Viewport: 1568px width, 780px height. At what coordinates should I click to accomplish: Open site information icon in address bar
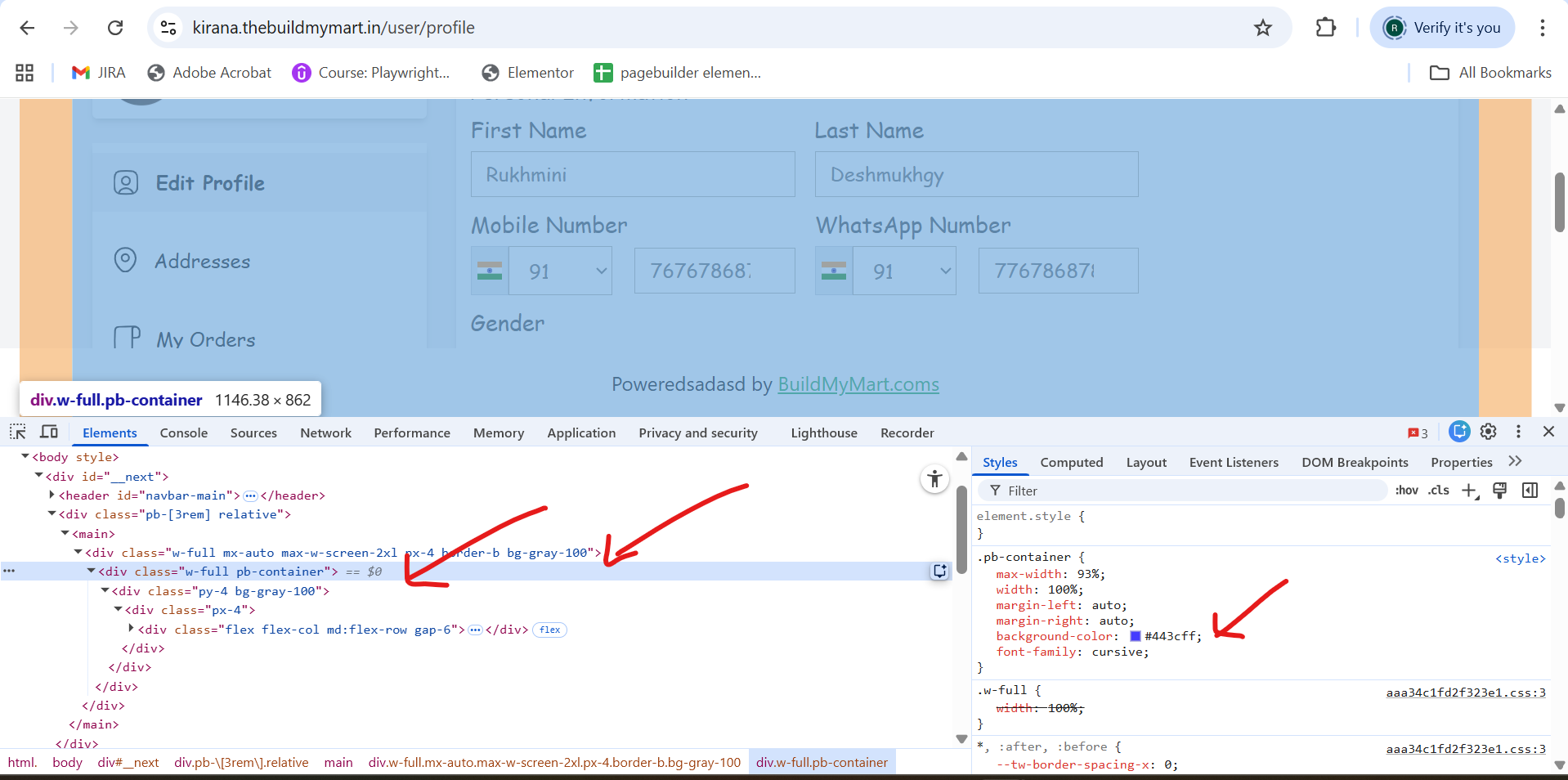(168, 28)
